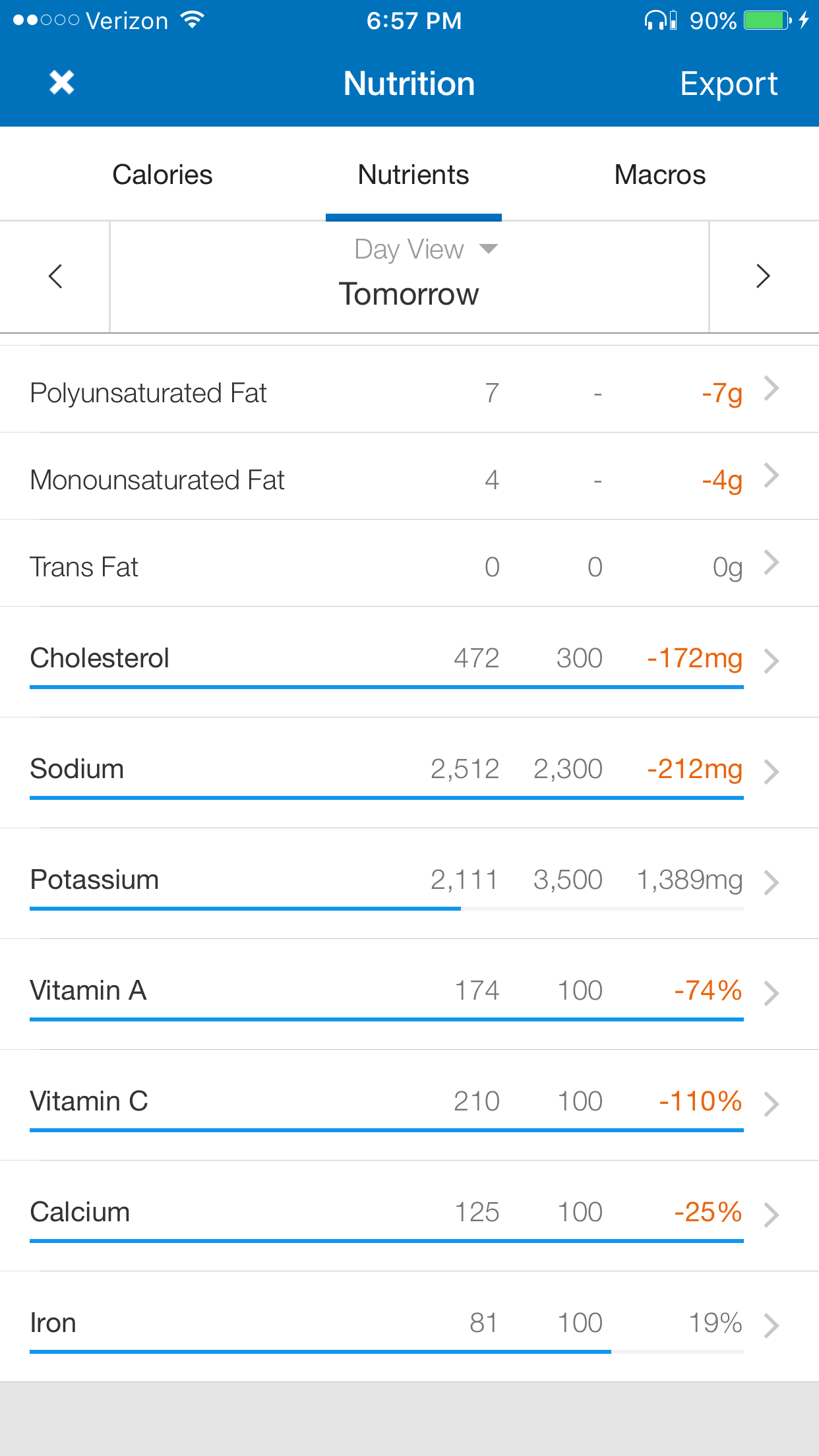This screenshot has width=819, height=1456.
Task: Open Calcium row chevron
Action: click(772, 1215)
